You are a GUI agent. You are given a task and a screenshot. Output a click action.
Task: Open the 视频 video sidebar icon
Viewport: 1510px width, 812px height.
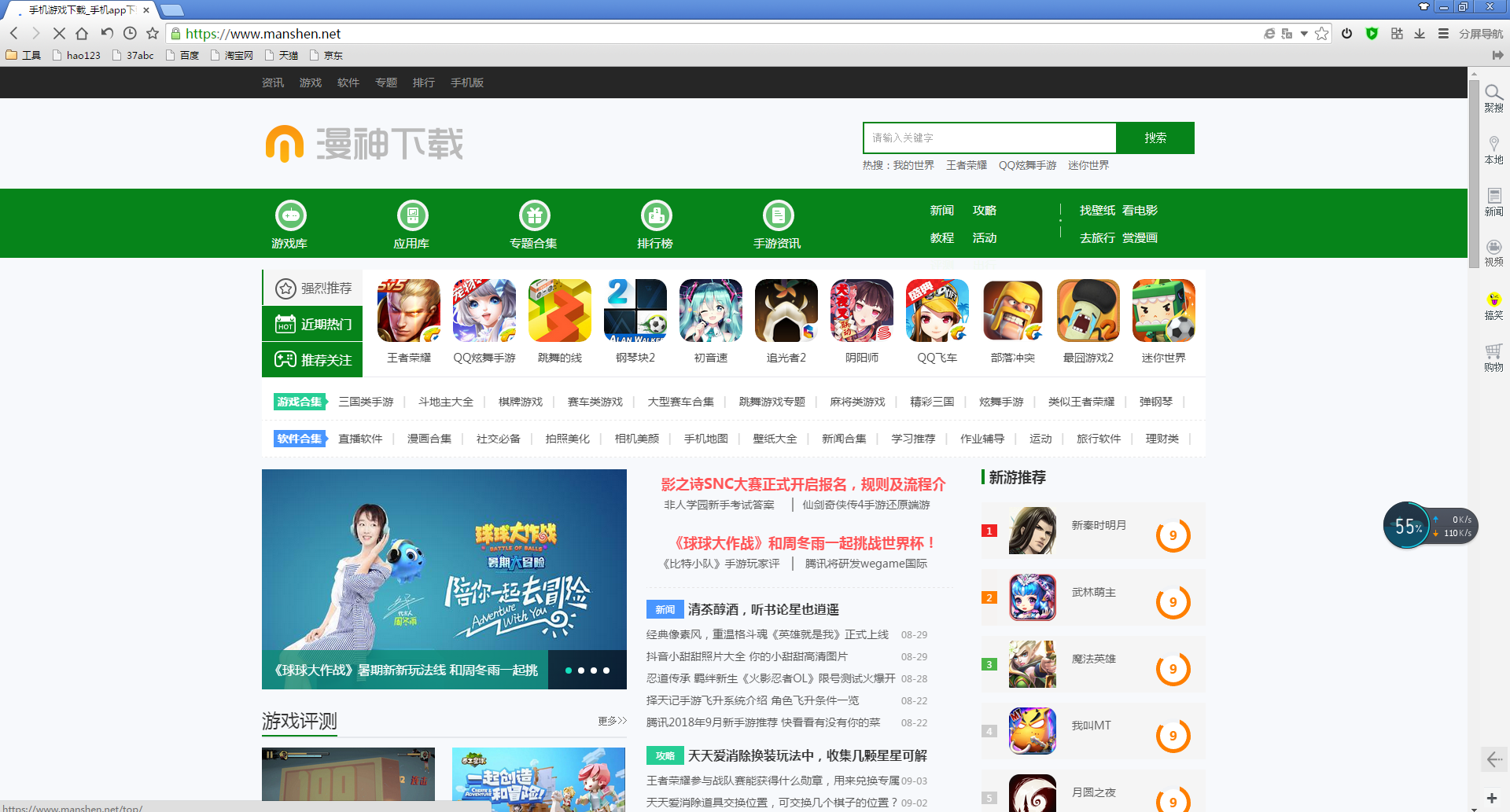point(1493,253)
